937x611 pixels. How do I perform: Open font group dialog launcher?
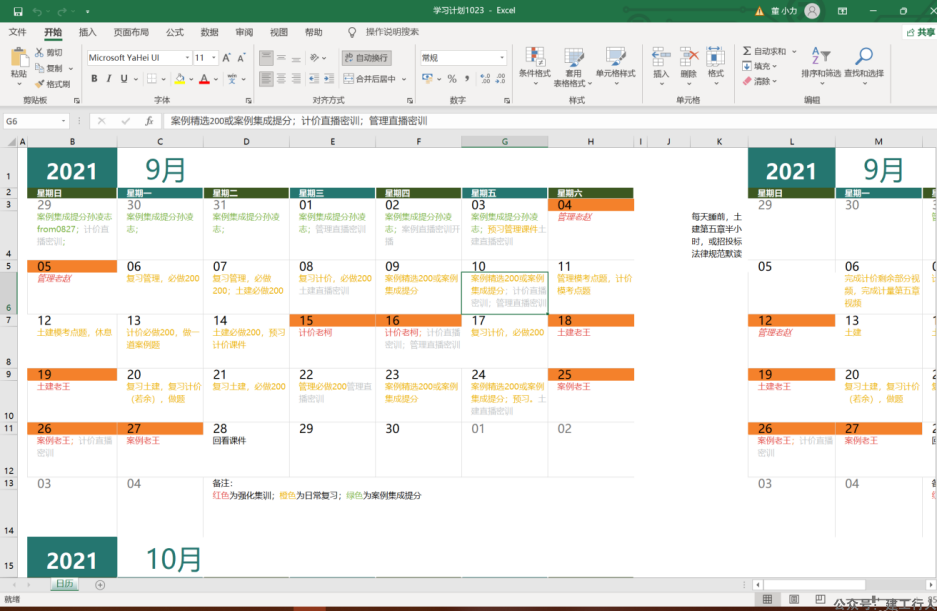[x=249, y=101]
